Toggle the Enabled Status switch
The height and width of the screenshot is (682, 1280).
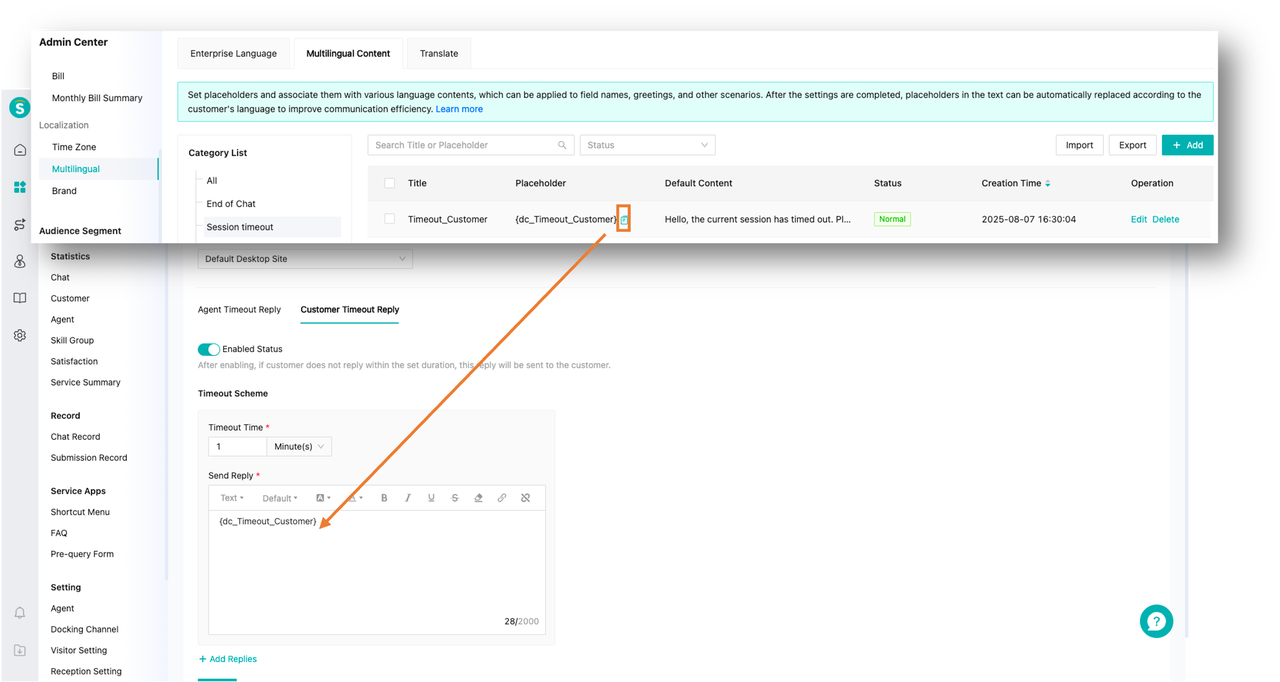pos(208,349)
